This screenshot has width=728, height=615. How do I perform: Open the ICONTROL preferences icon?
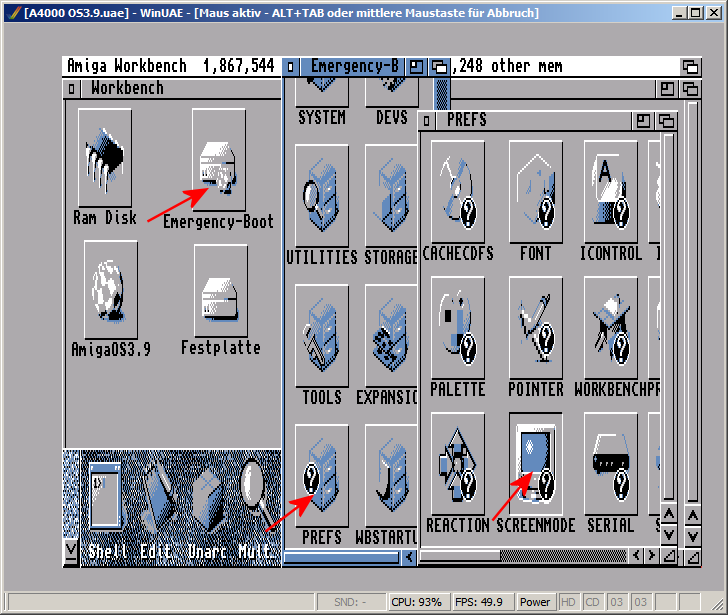click(611, 192)
